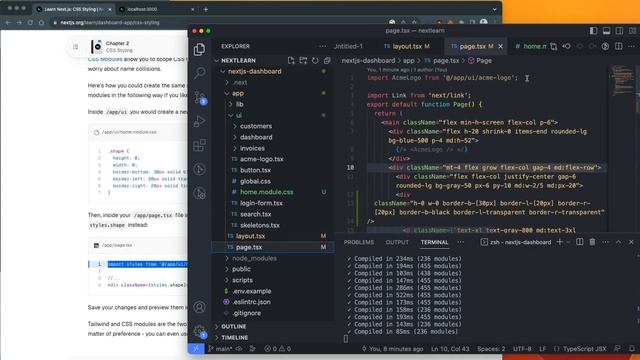The height and width of the screenshot is (360, 640).
Task: Expand the lib folder
Action: click(231, 104)
